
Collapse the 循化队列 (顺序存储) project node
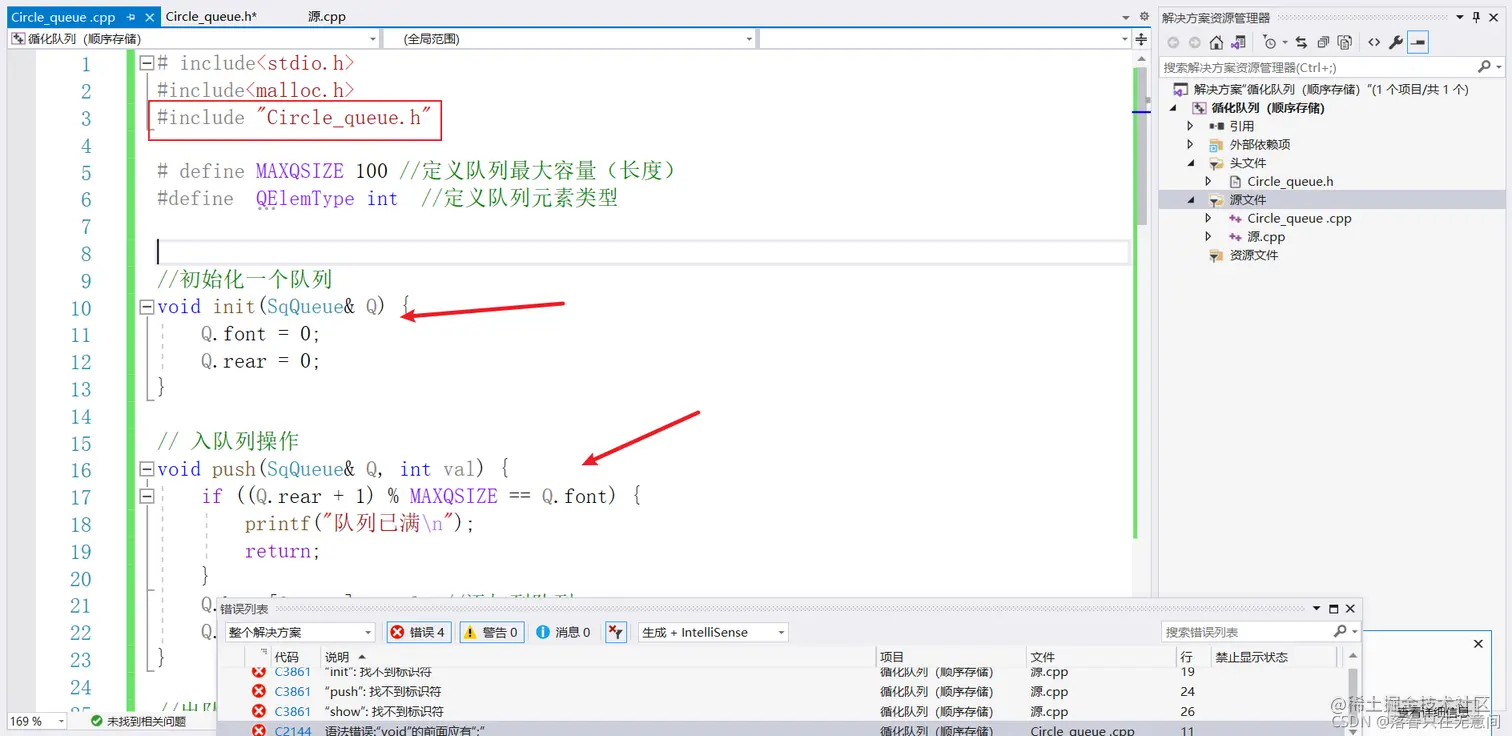tap(1174, 108)
